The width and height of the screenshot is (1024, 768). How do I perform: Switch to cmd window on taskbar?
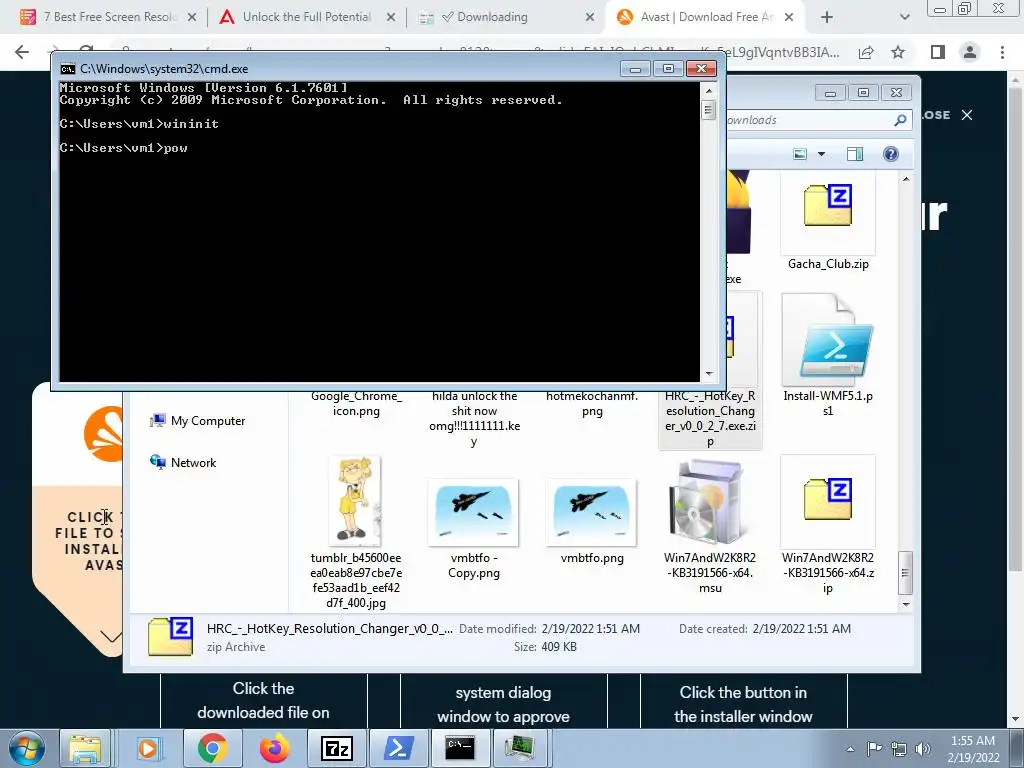[460, 748]
